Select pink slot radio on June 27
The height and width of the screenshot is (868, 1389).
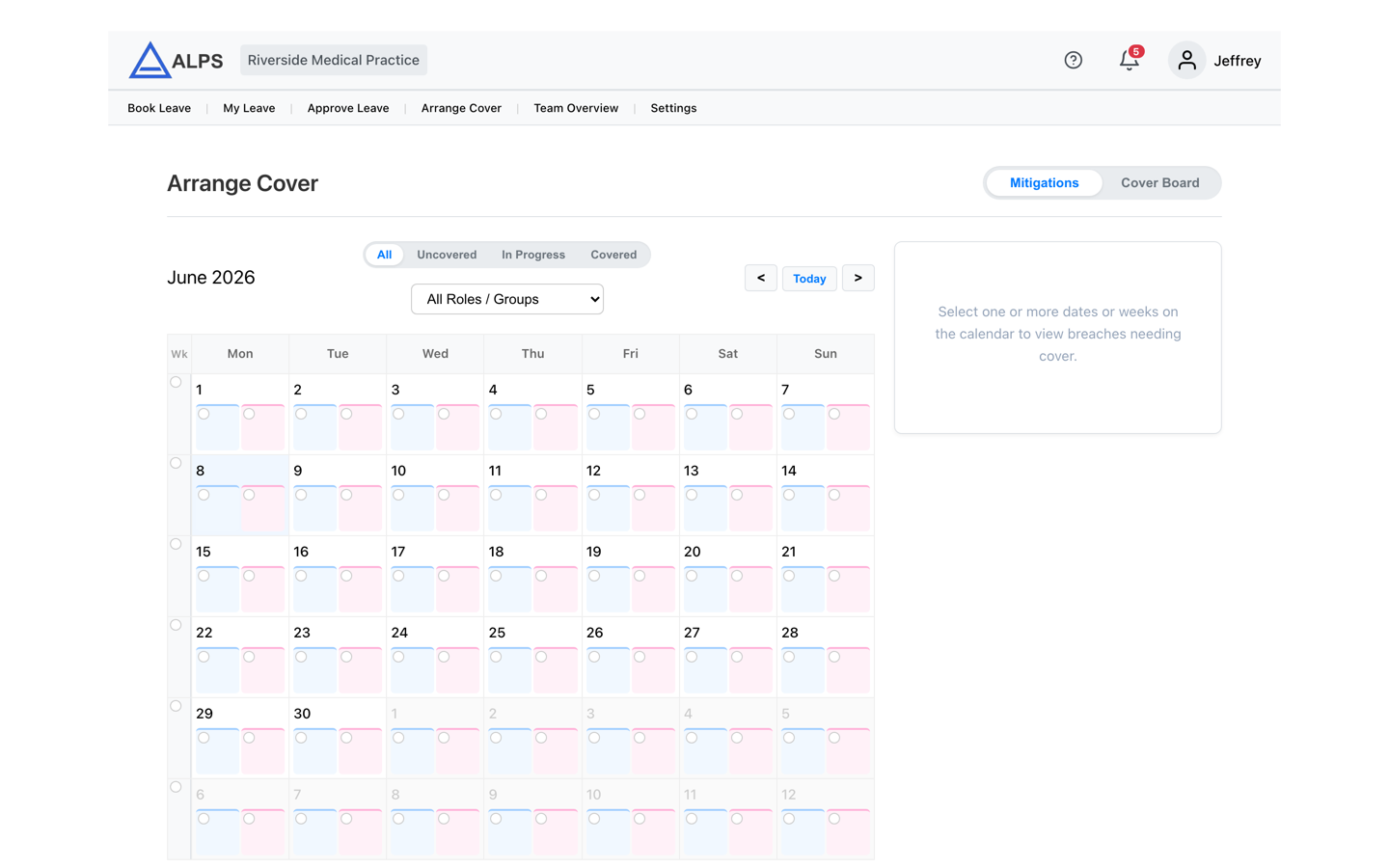click(737, 657)
